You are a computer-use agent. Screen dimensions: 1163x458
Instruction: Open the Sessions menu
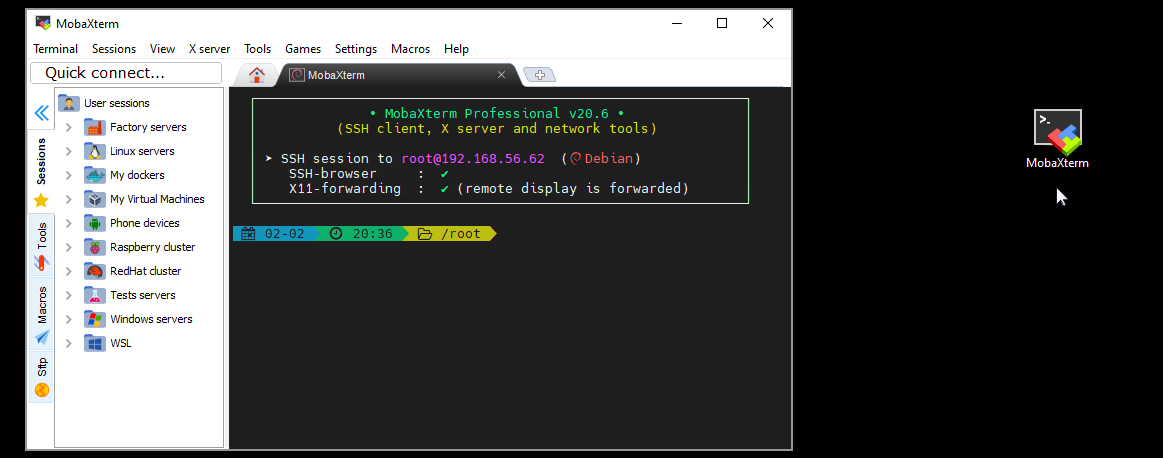pos(114,49)
